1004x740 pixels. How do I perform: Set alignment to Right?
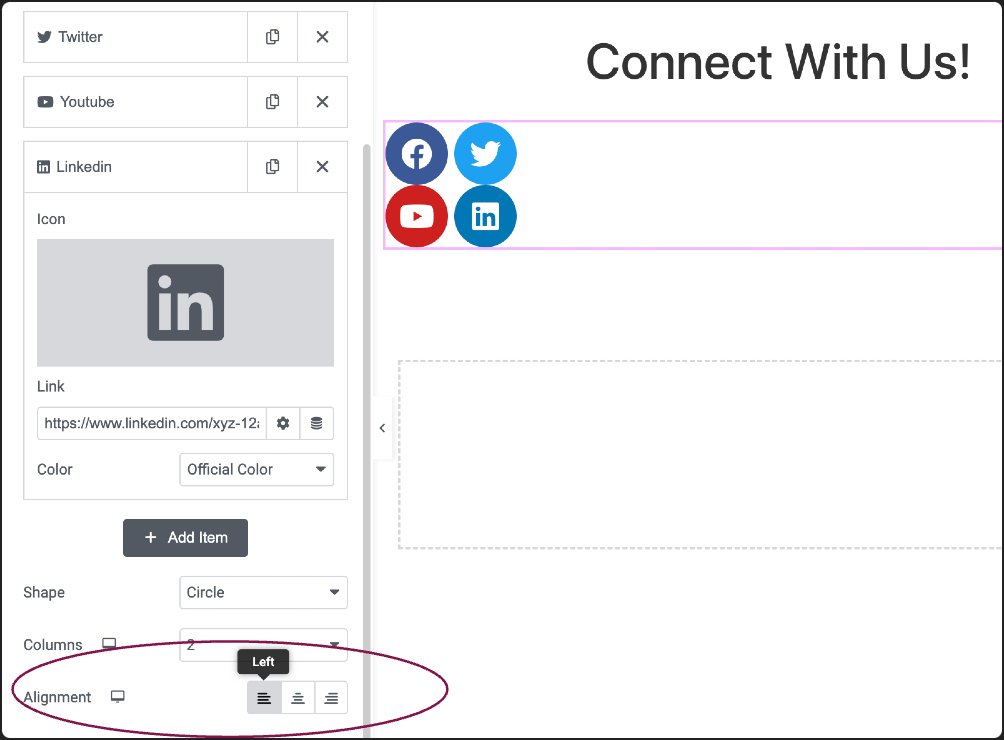331,698
